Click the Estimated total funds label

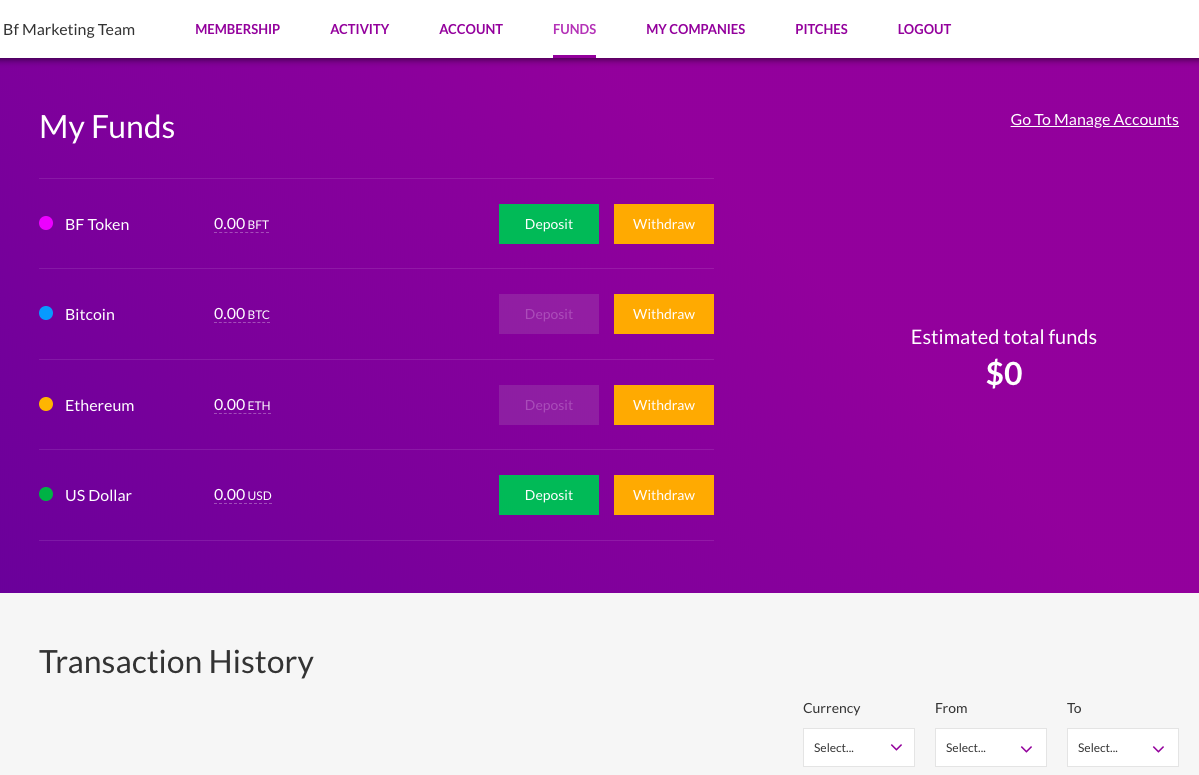click(x=1003, y=337)
